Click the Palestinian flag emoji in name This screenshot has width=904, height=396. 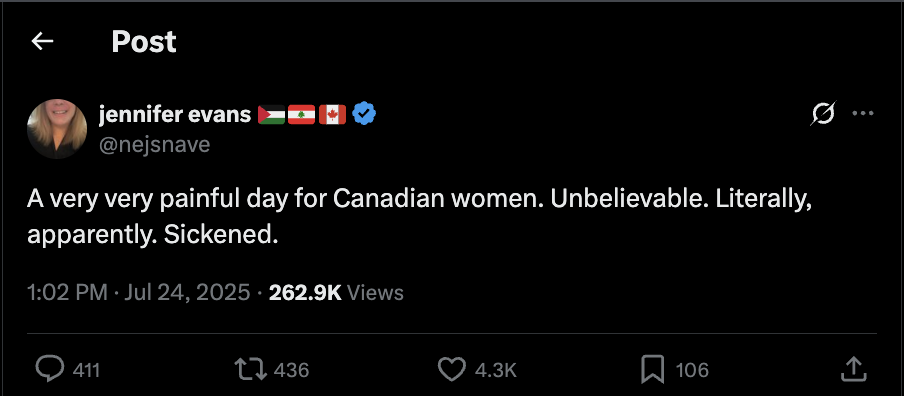271,115
